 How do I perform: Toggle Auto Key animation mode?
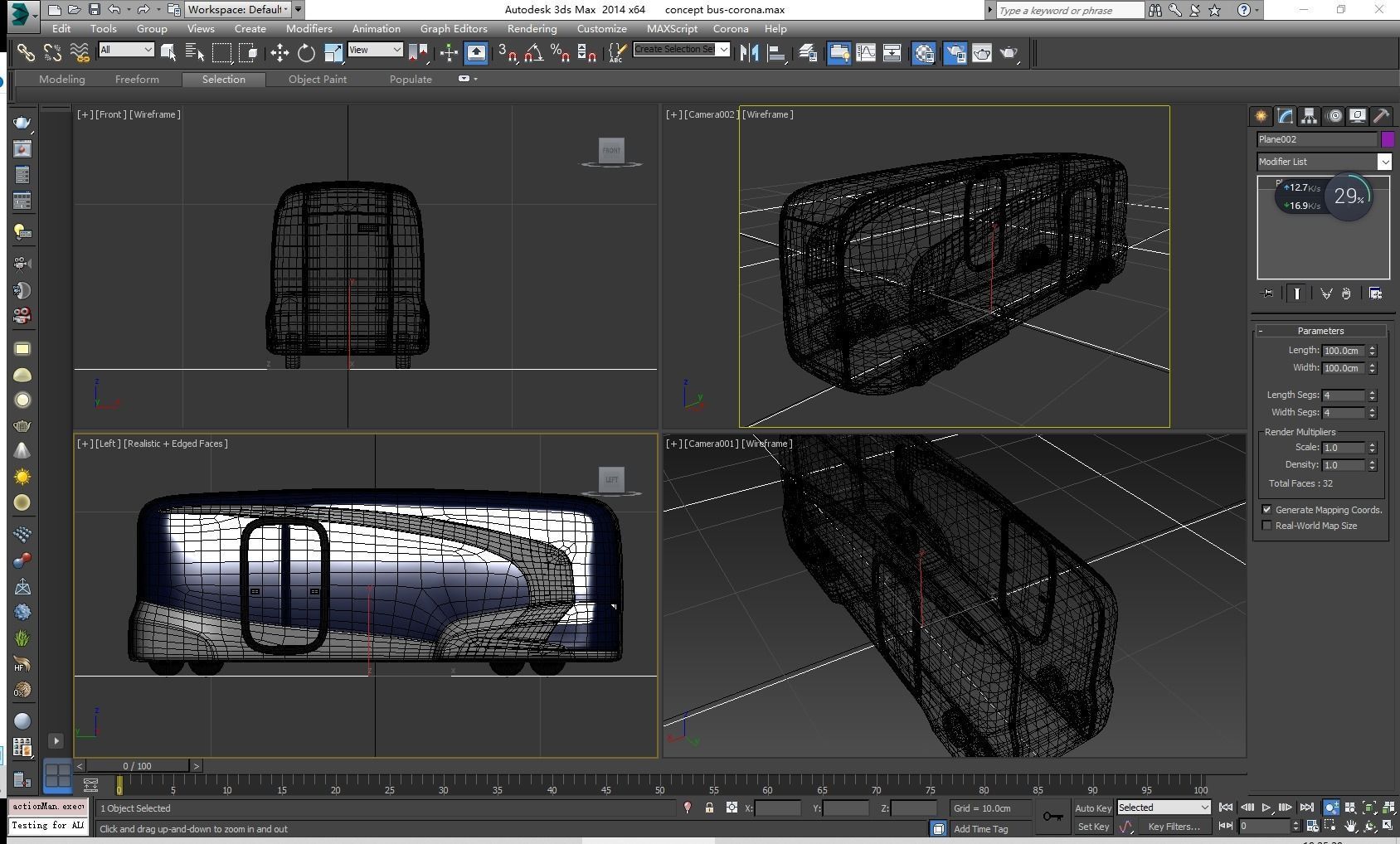tap(1092, 808)
